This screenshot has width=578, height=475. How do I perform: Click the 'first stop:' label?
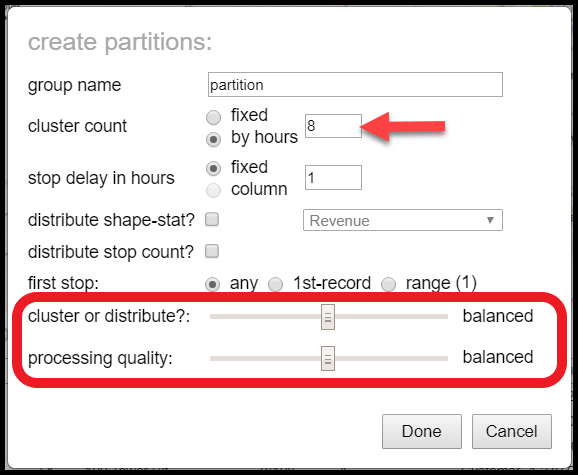63,283
